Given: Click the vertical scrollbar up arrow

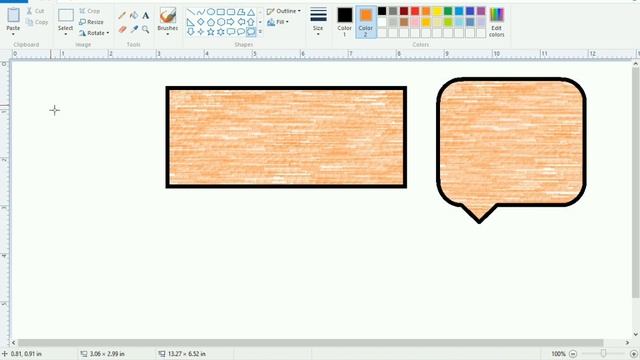Looking at the screenshot, I should tap(636, 64).
